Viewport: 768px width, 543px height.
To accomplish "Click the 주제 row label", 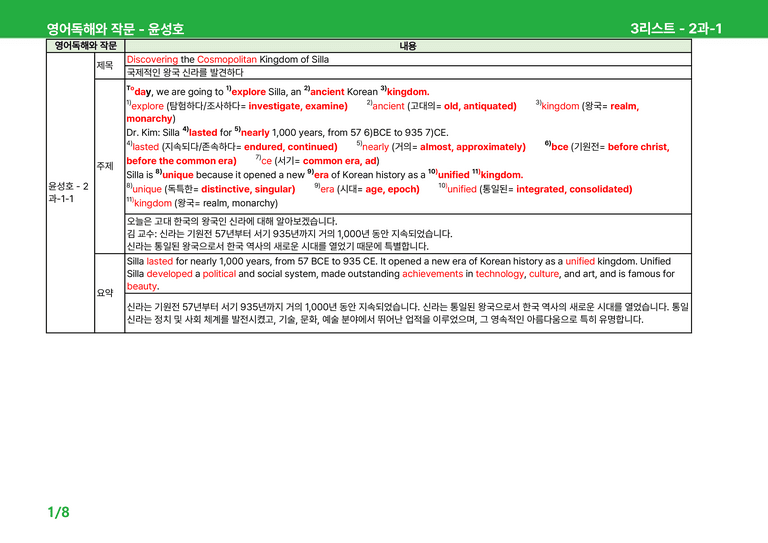I will coord(105,166).
